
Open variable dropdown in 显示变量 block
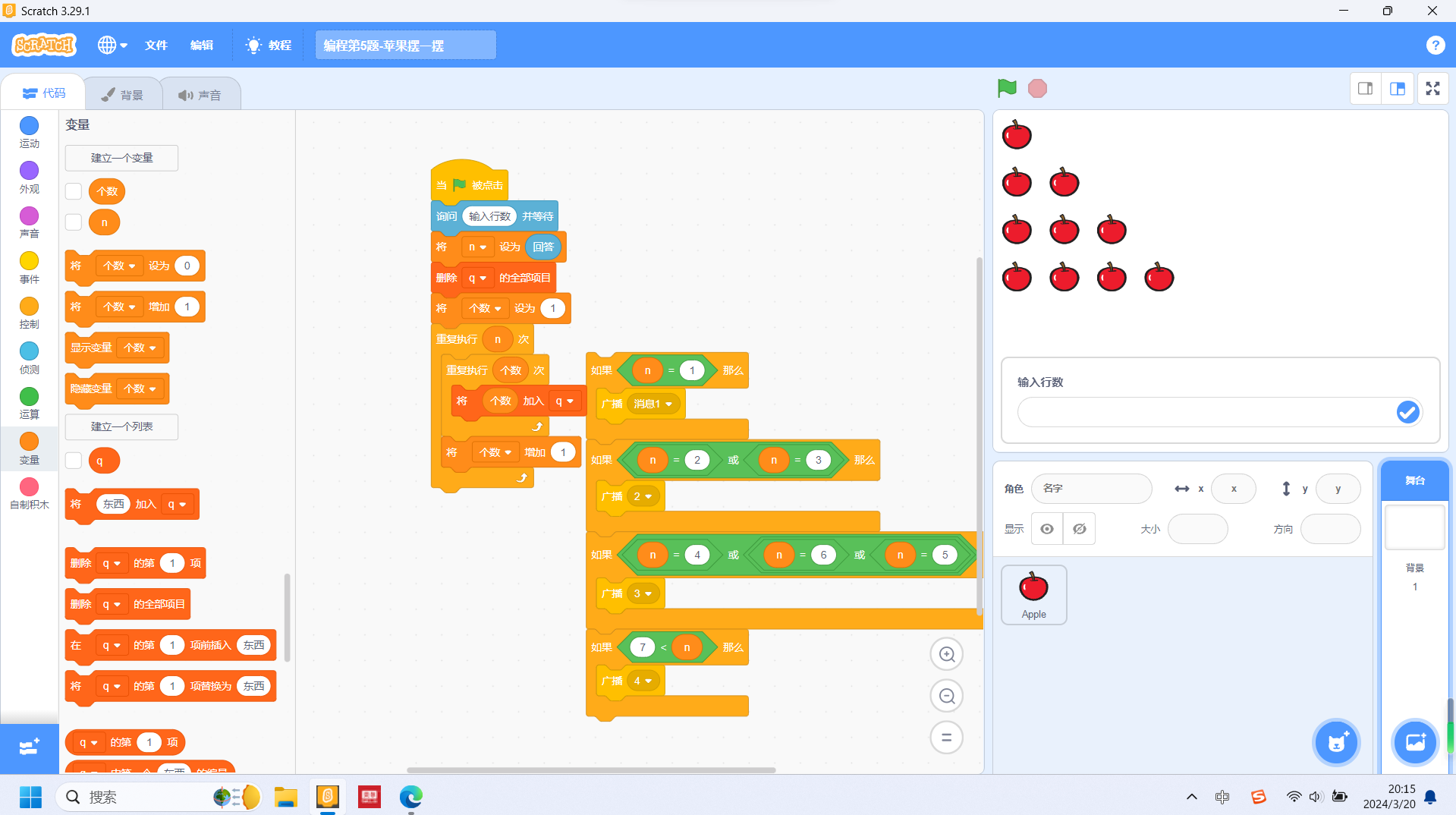[x=153, y=348]
